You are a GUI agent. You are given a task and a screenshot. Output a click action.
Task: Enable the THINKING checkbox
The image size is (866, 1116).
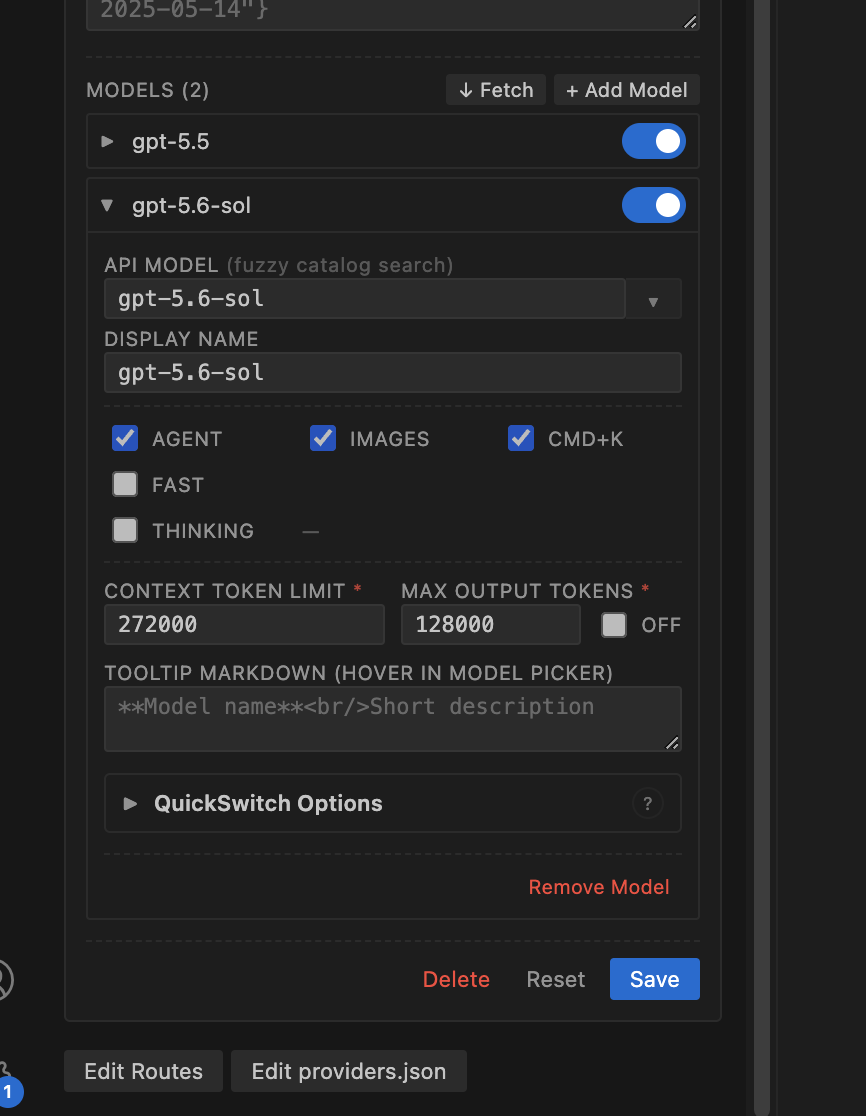click(x=125, y=530)
